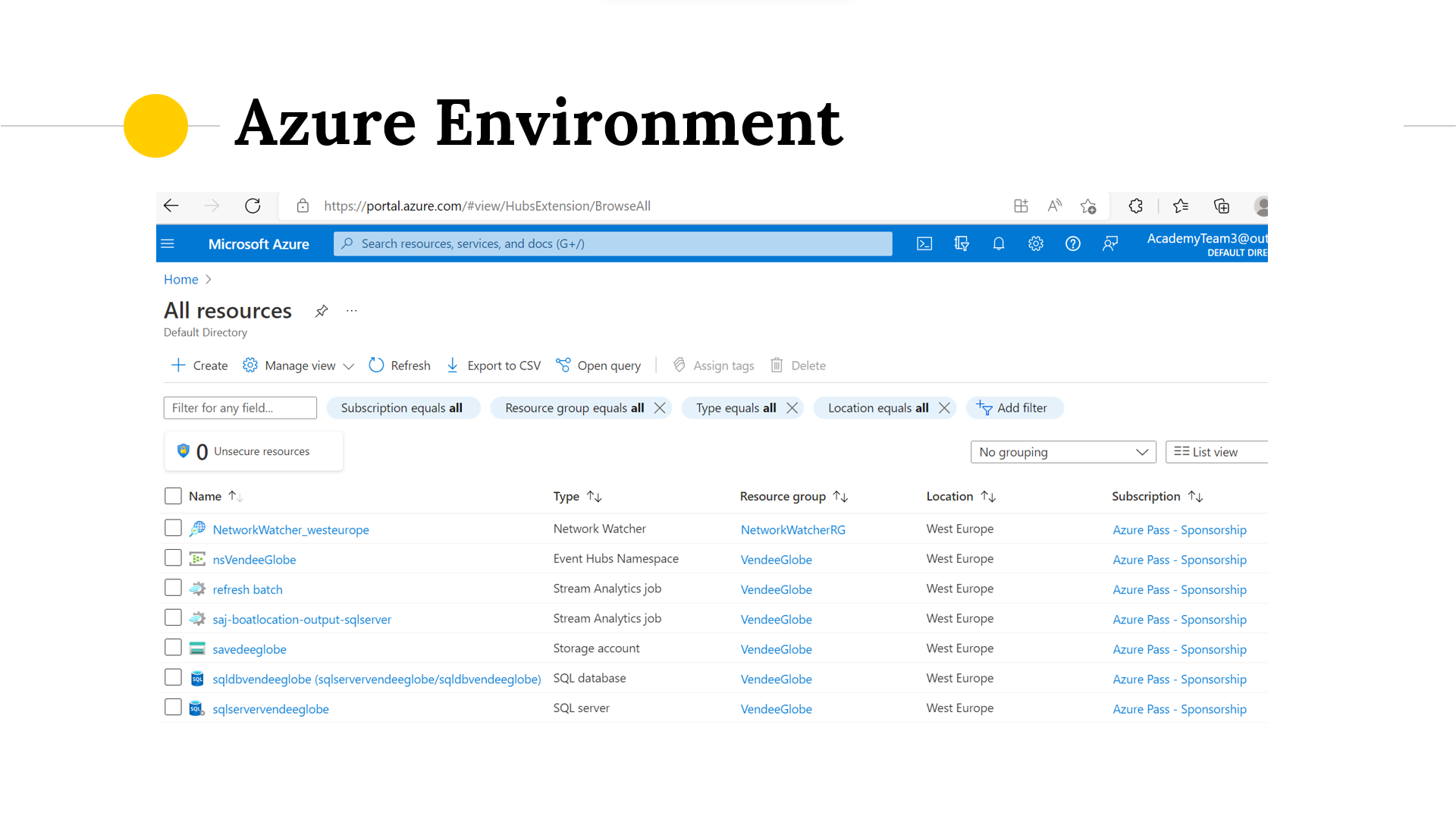The image size is (1456, 819).
Task: Click the Read aloud icon in the address bar
Action: (1055, 206)
